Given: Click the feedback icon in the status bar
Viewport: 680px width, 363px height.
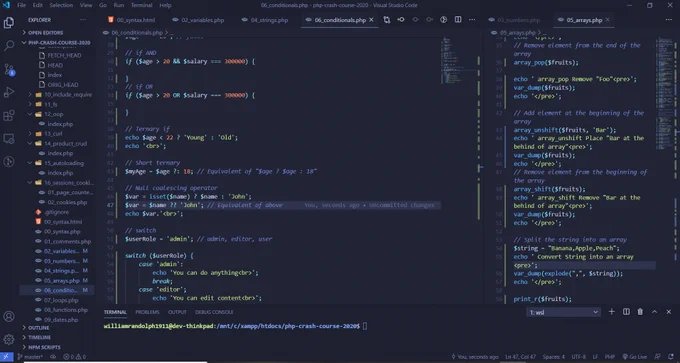Looking at the screenshot, I should click(658, 357).
